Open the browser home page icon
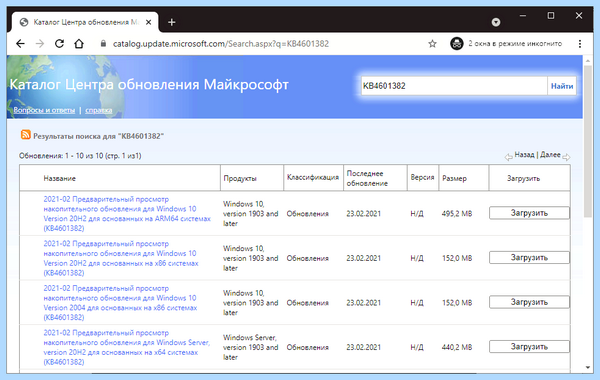The width and height of the screenshot is (600, 380). (79, 44)
